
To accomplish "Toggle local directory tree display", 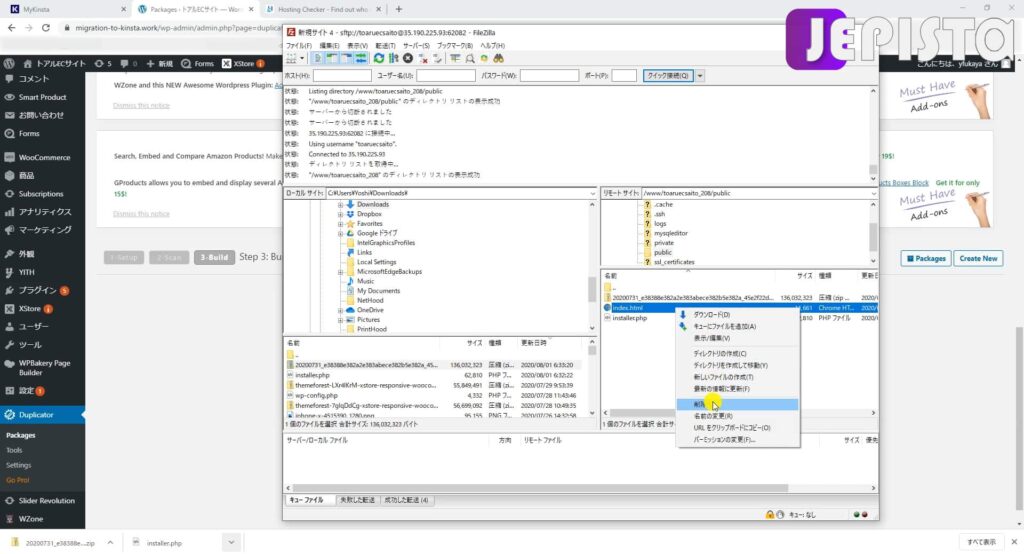I will pyautogui.click(x=332, y=59).
